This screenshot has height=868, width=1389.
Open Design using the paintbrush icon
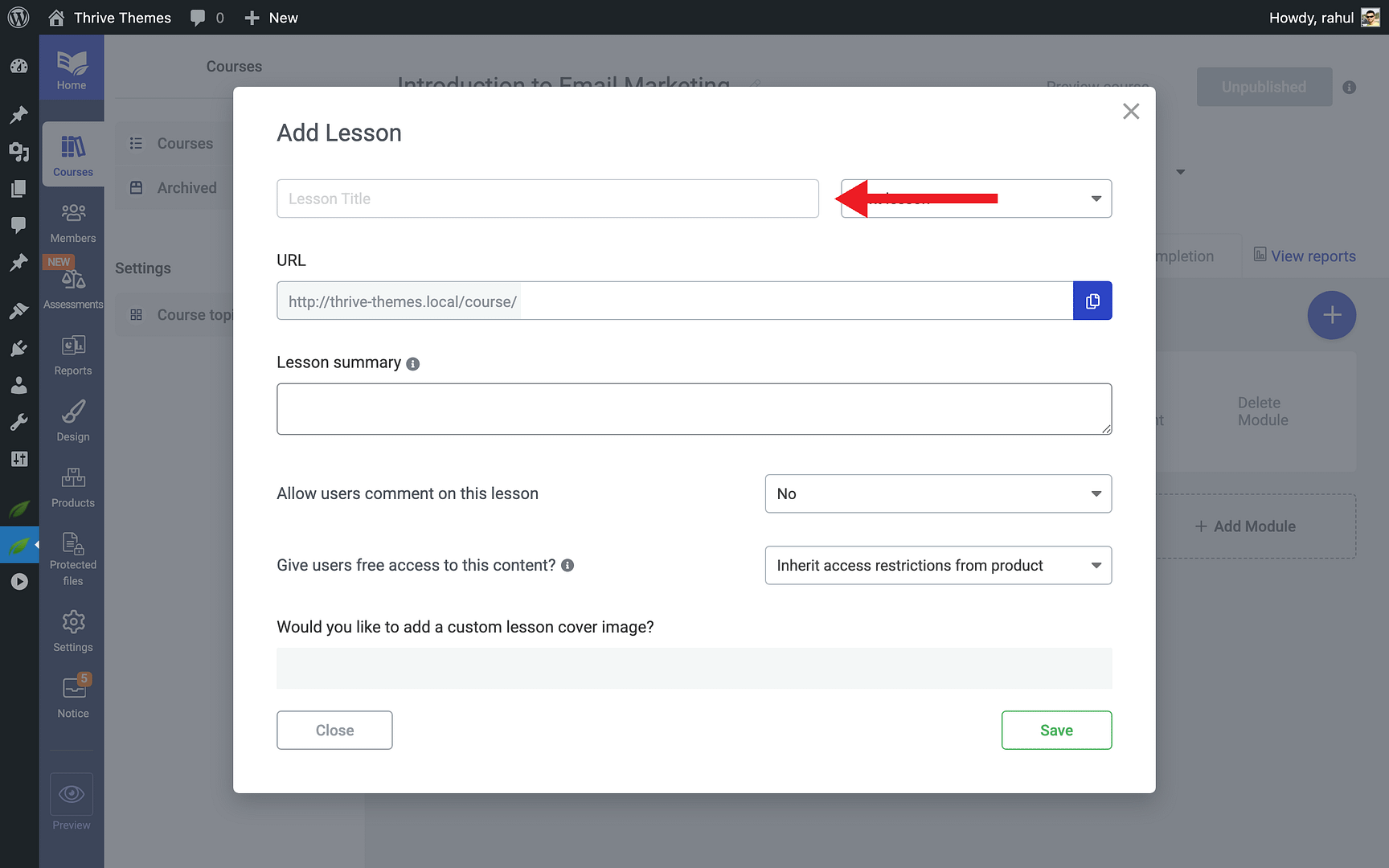[72, 418]
